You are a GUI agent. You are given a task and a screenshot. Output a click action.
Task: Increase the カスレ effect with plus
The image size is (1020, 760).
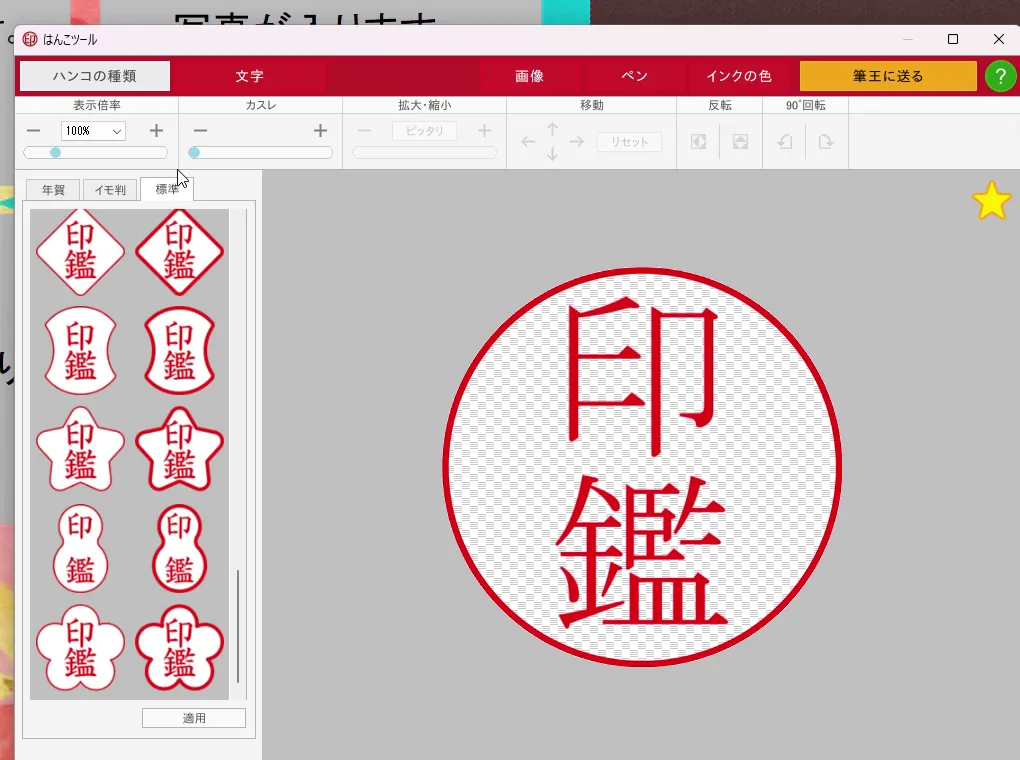click(x=320, y=131)
